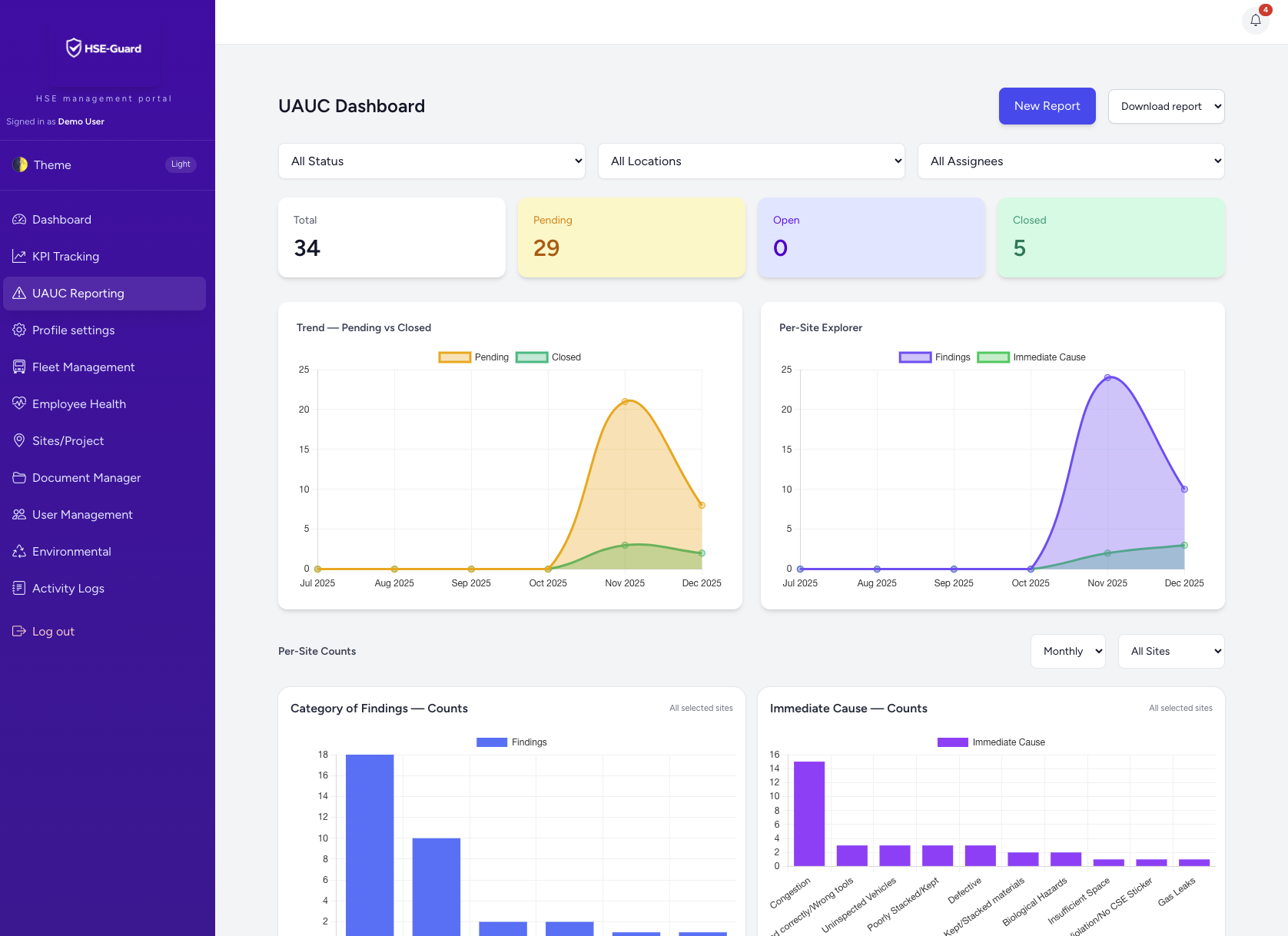The width and height of the screenshot is (1288, 936).
Task: Switch to the UAUC Reporting section
Action: pos(78,293)
